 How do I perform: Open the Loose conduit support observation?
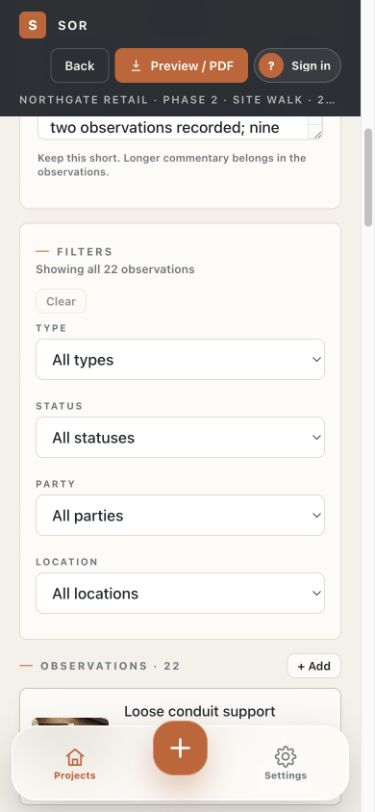point(180,712)
